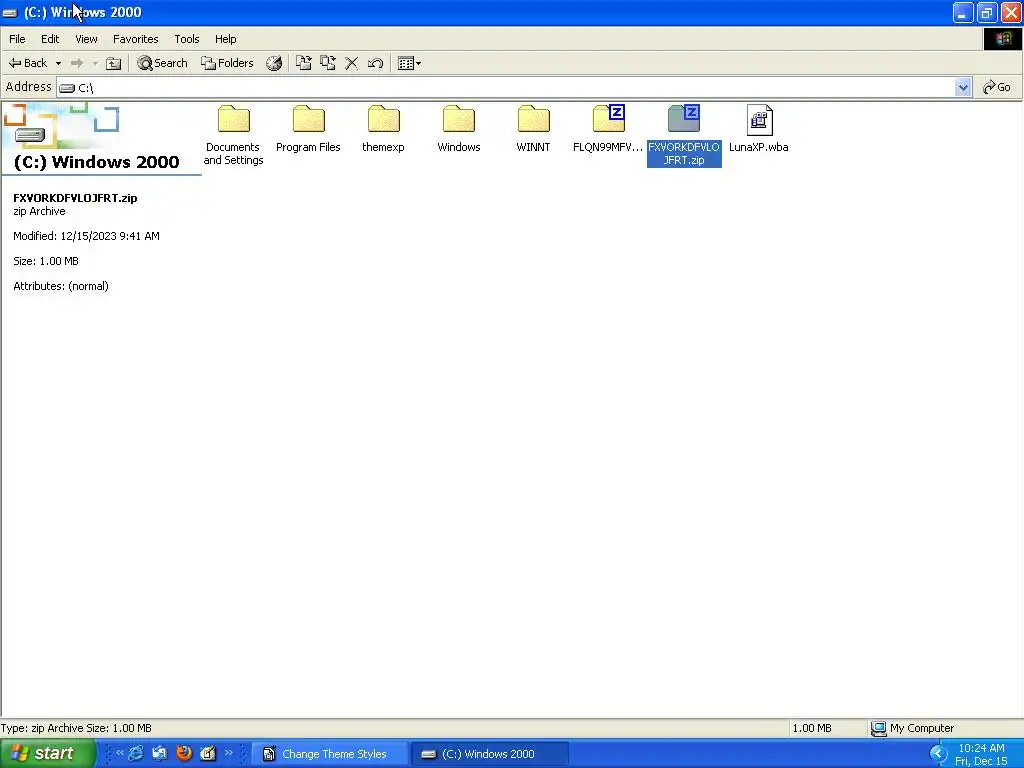The height and width of the screenshot is (768, 1024).
Task: Expand hidden system tray icons arrow
Action: point(938,754)
